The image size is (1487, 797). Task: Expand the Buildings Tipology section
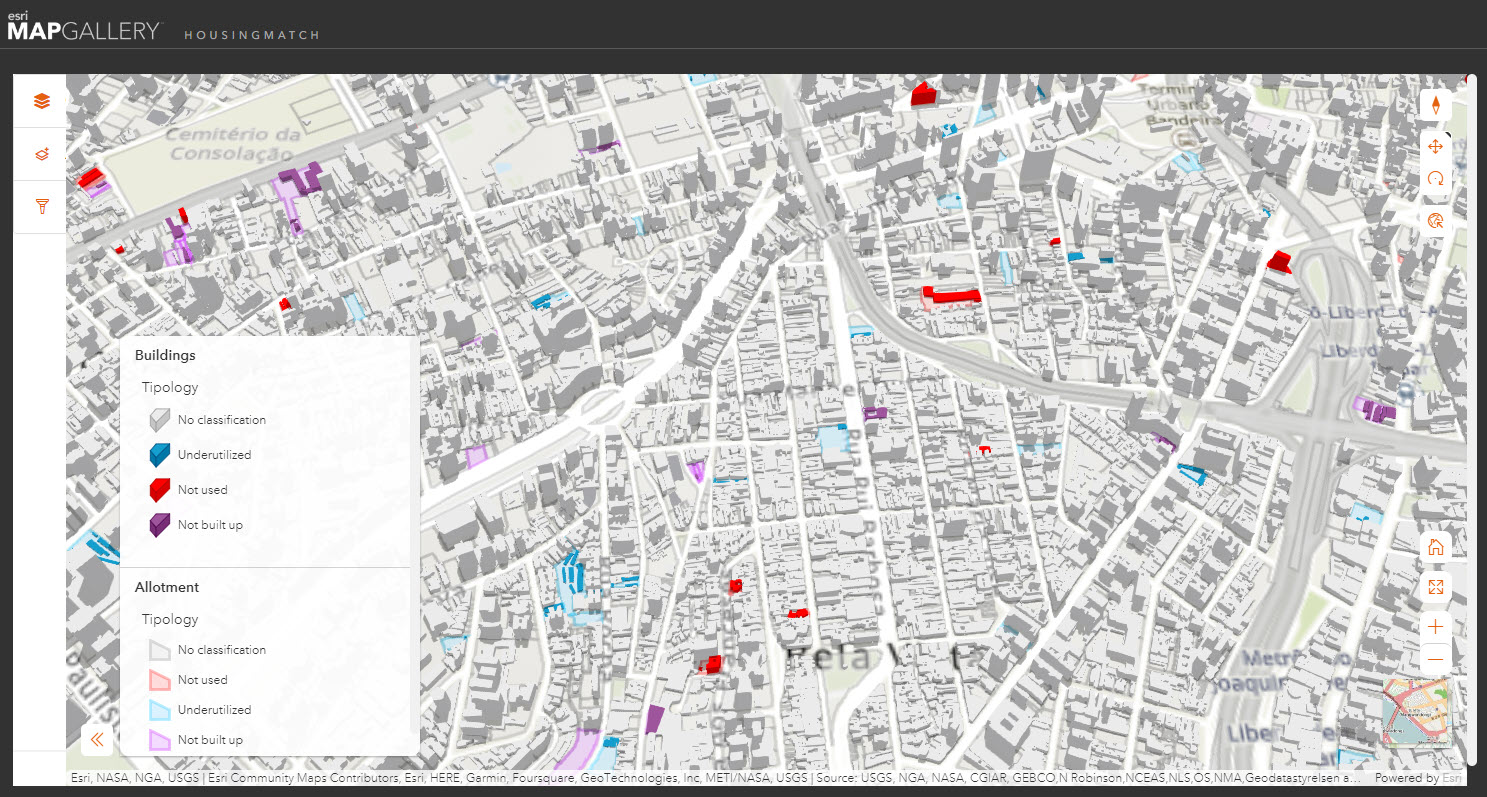click(x=169, y=387)
